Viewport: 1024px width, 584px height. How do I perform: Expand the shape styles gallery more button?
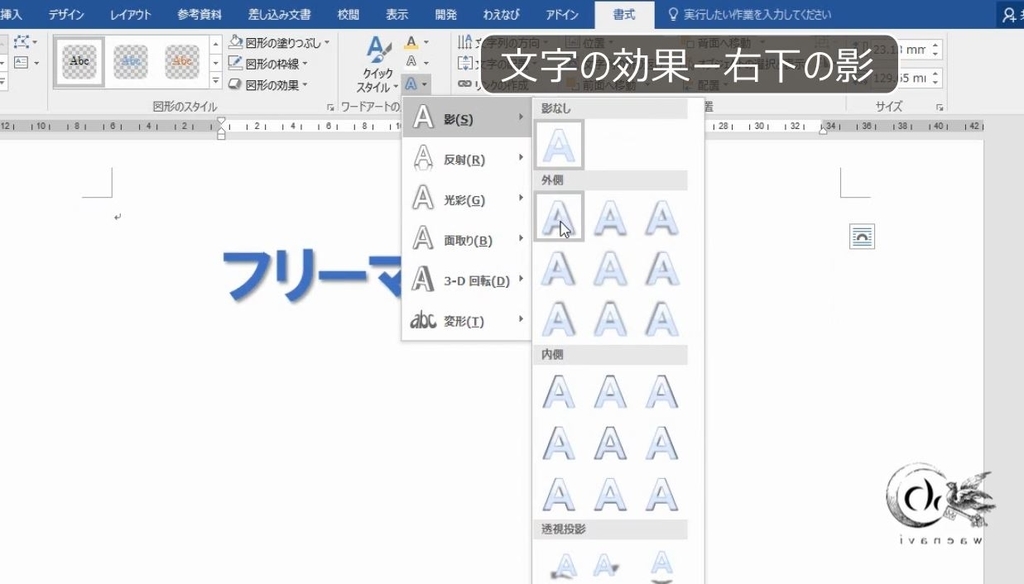click(x=216, y=81)
